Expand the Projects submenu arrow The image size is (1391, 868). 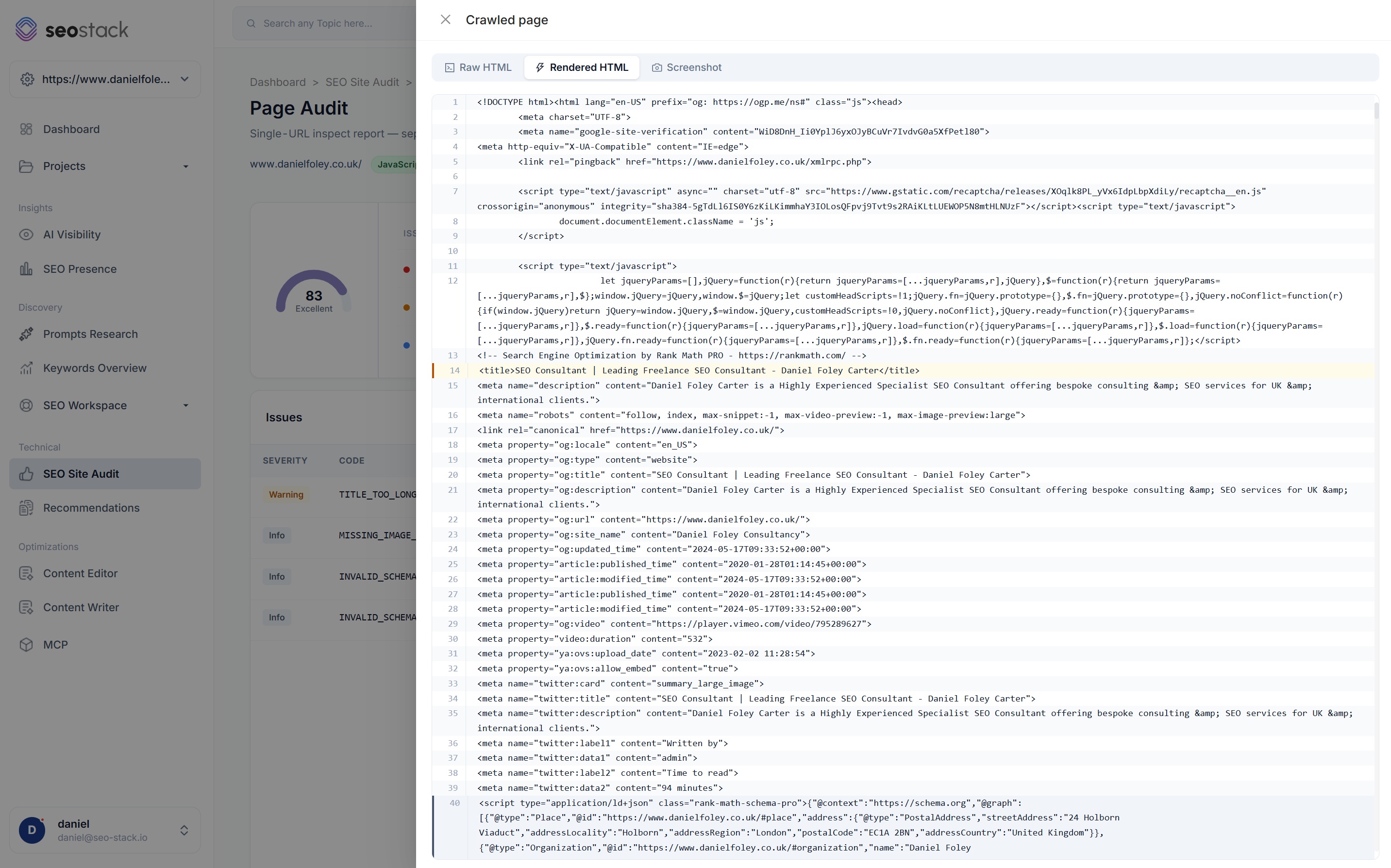click(185, 167)
